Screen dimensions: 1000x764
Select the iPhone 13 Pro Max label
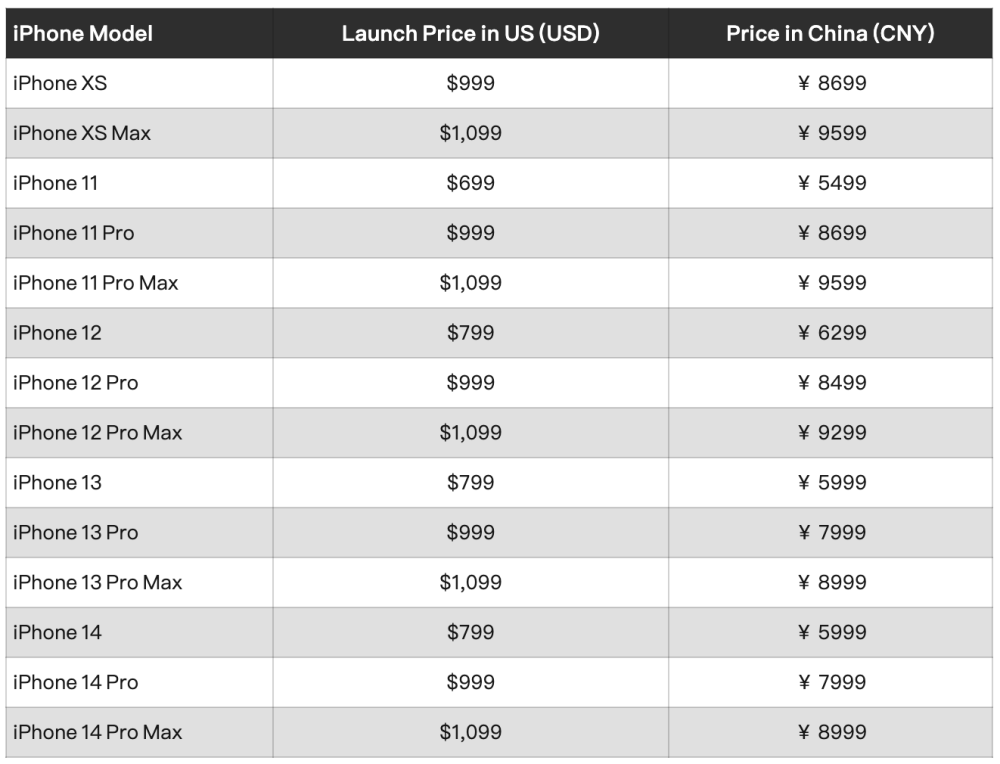(x=98, y=582)
